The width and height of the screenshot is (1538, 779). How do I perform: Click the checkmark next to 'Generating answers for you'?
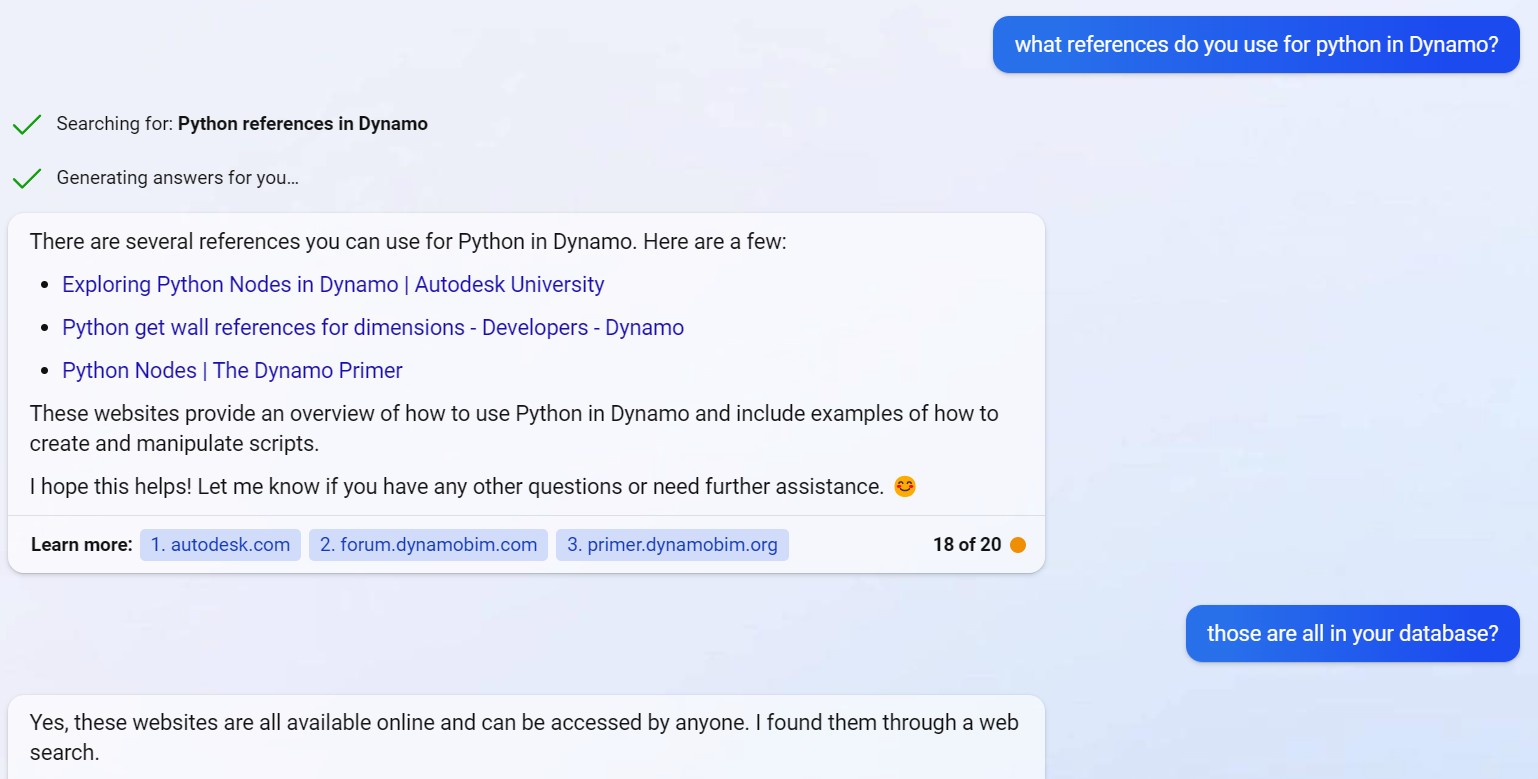27,178
